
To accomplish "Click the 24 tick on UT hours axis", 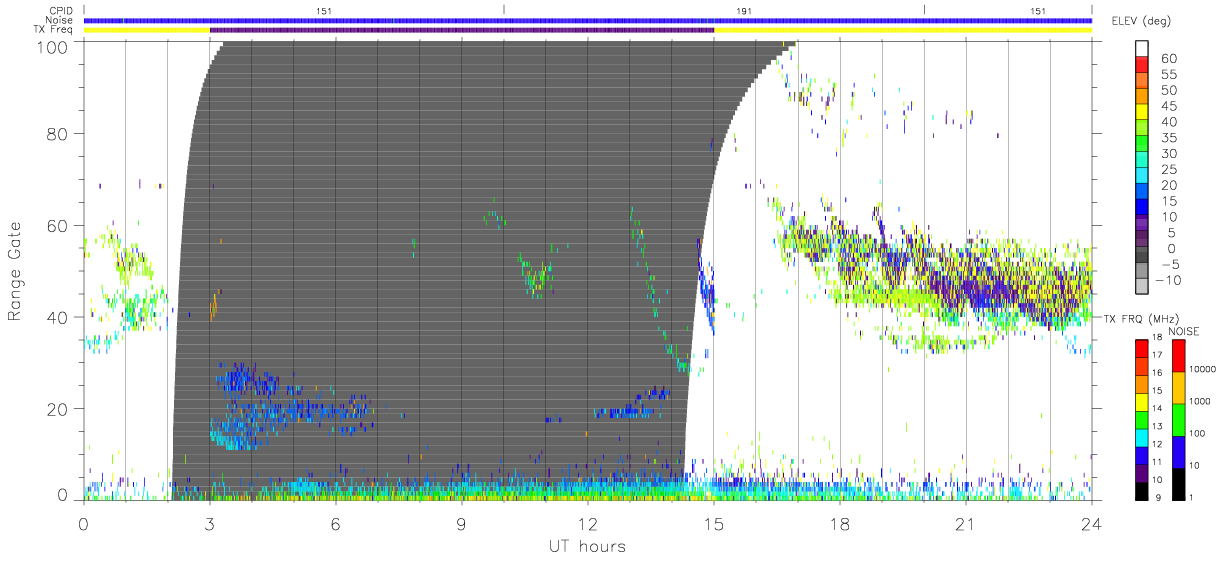I will 1092,523.
